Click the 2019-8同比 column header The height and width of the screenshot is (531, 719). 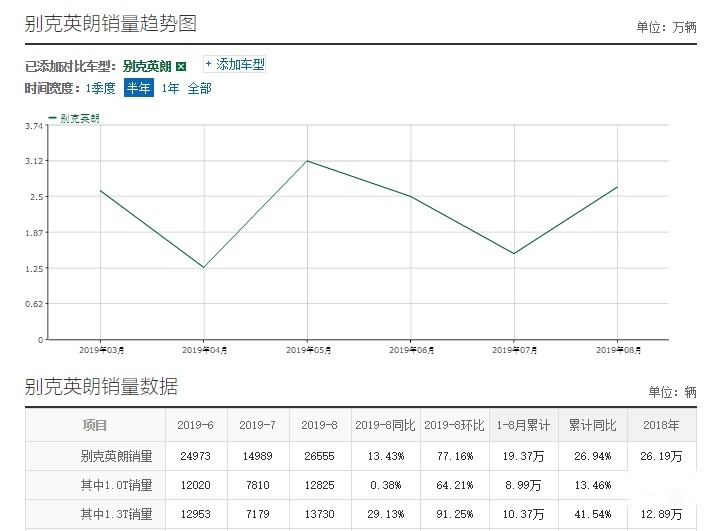coord(385,425)
